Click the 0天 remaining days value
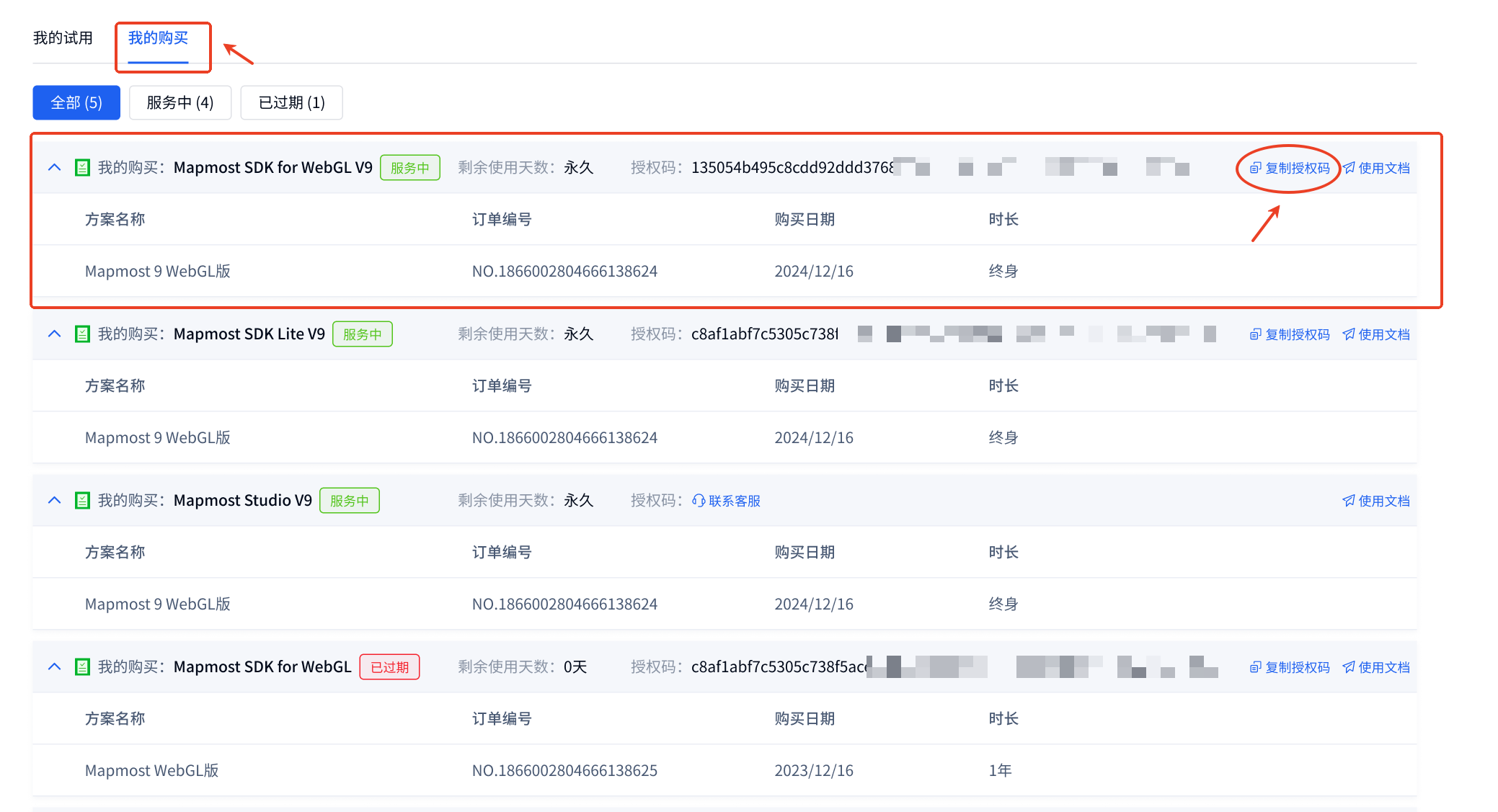Viewport: 1498px width, 812px height. coord(575,666)
